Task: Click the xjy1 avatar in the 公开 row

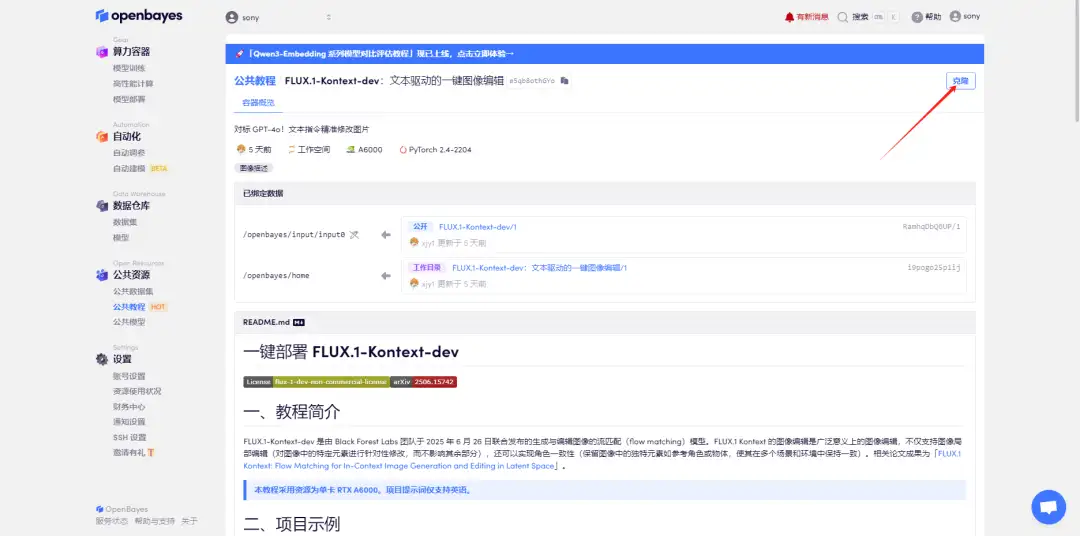Action: (x=414, y=243)
